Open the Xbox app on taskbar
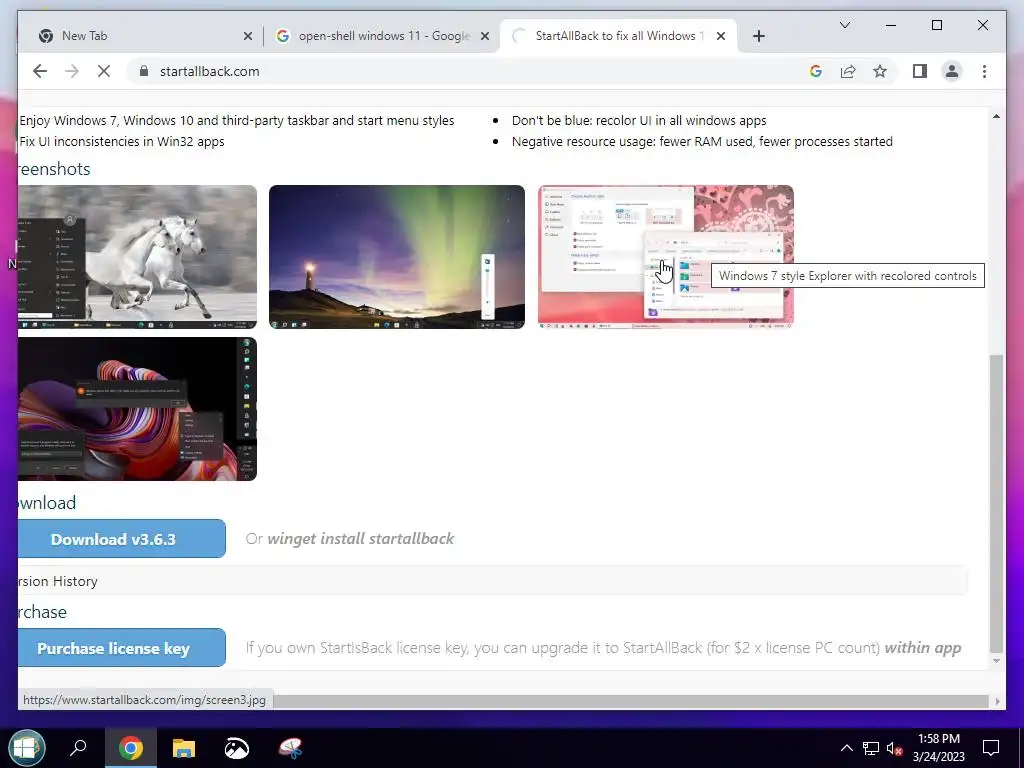The height and width of the screenshot is (768, 1024). [x=236, y=748]
